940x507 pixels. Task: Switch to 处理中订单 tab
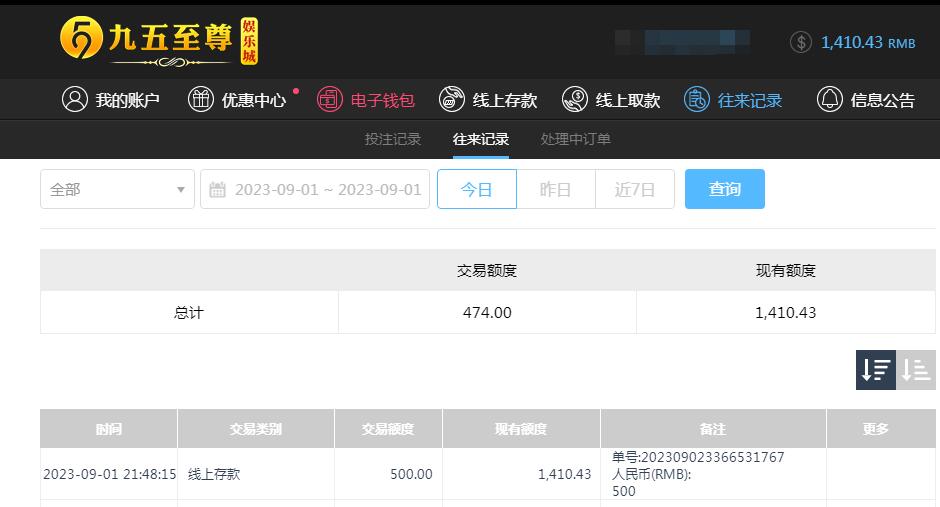click(x=576, y=139)
